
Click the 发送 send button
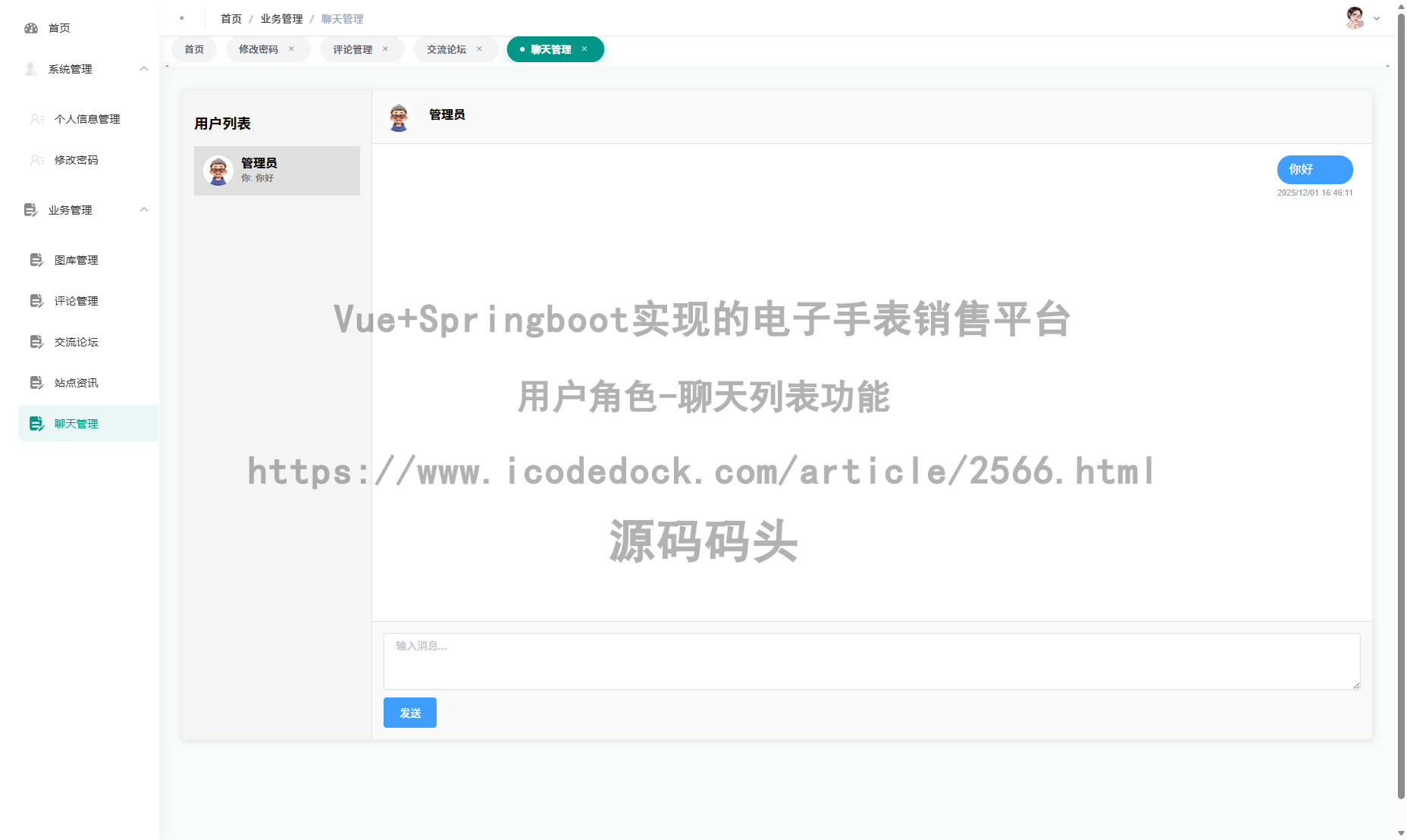click(x=409, y=712)
